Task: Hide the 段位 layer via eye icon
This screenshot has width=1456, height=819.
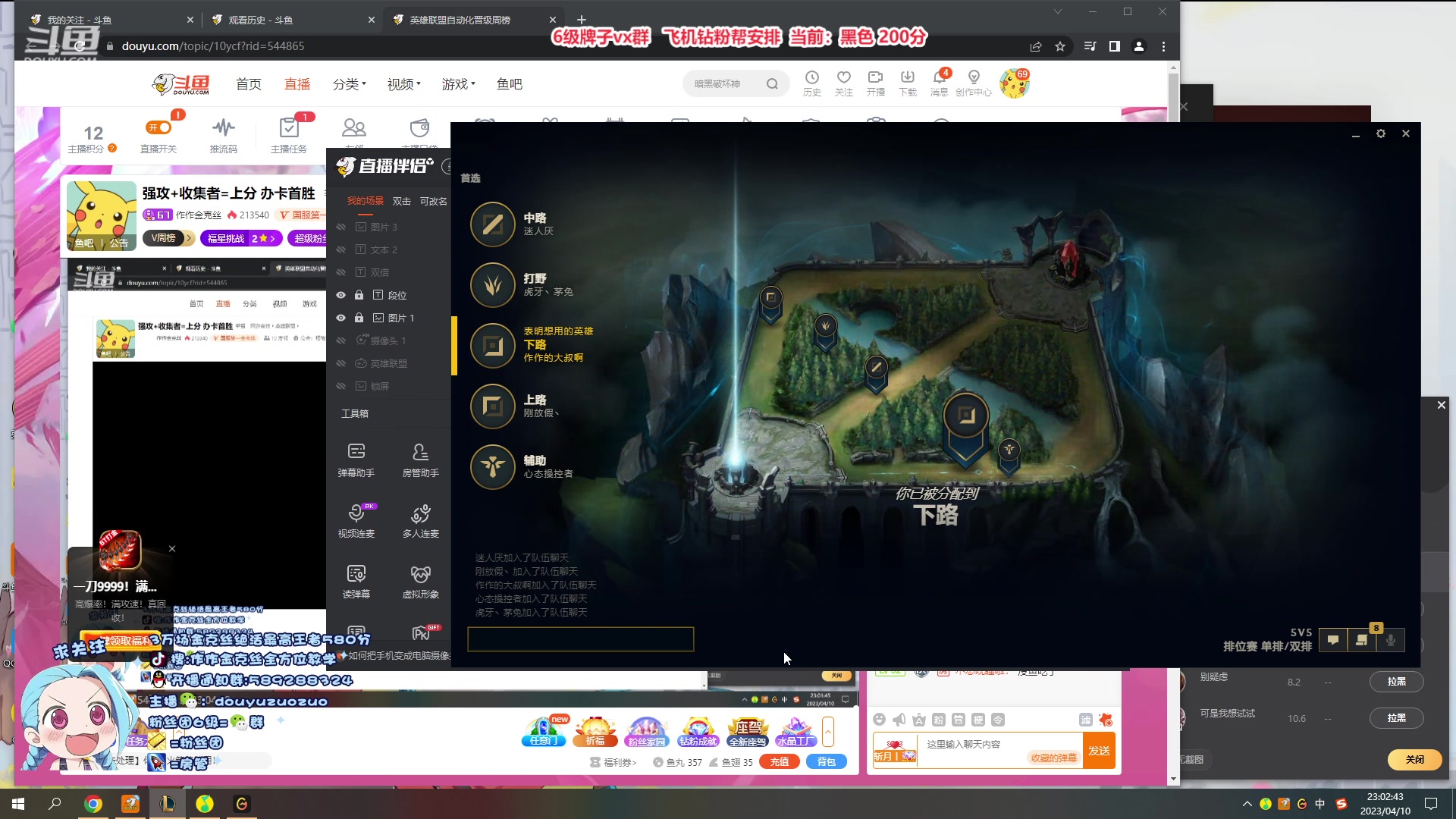Action: [x=341, y=295]
